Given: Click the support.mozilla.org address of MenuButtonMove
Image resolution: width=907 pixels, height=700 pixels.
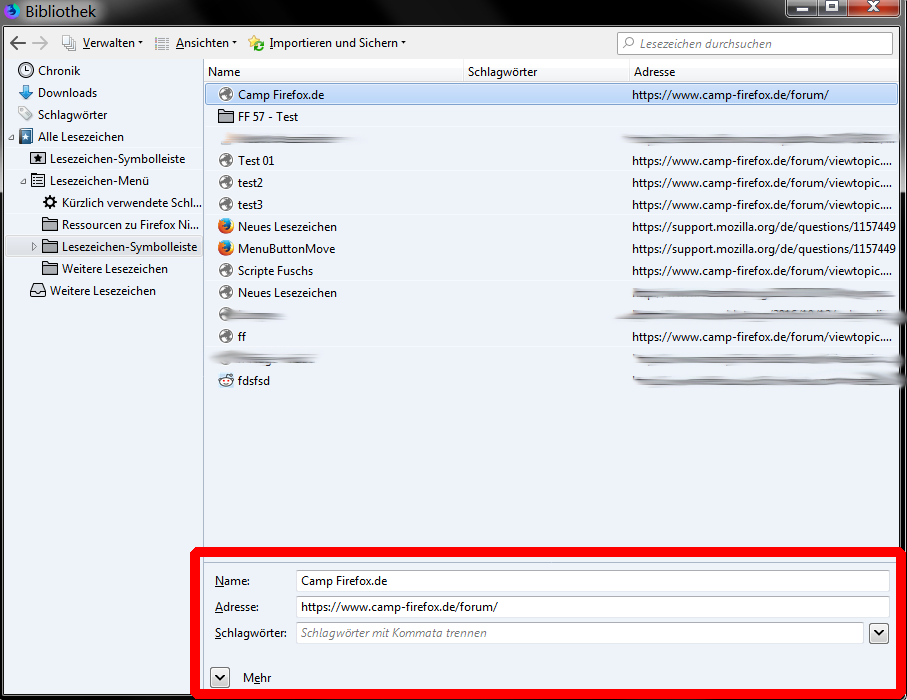Looking at the screenshot, I should [x=764, y=249].
